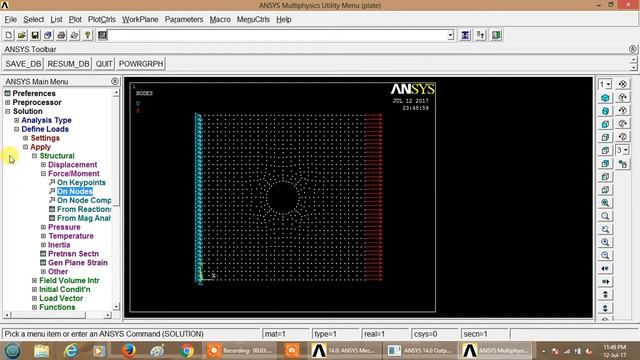Screen dimensions: 640x360
Task: Click the command prompt icon beside the input box
Action: (102, 35)
